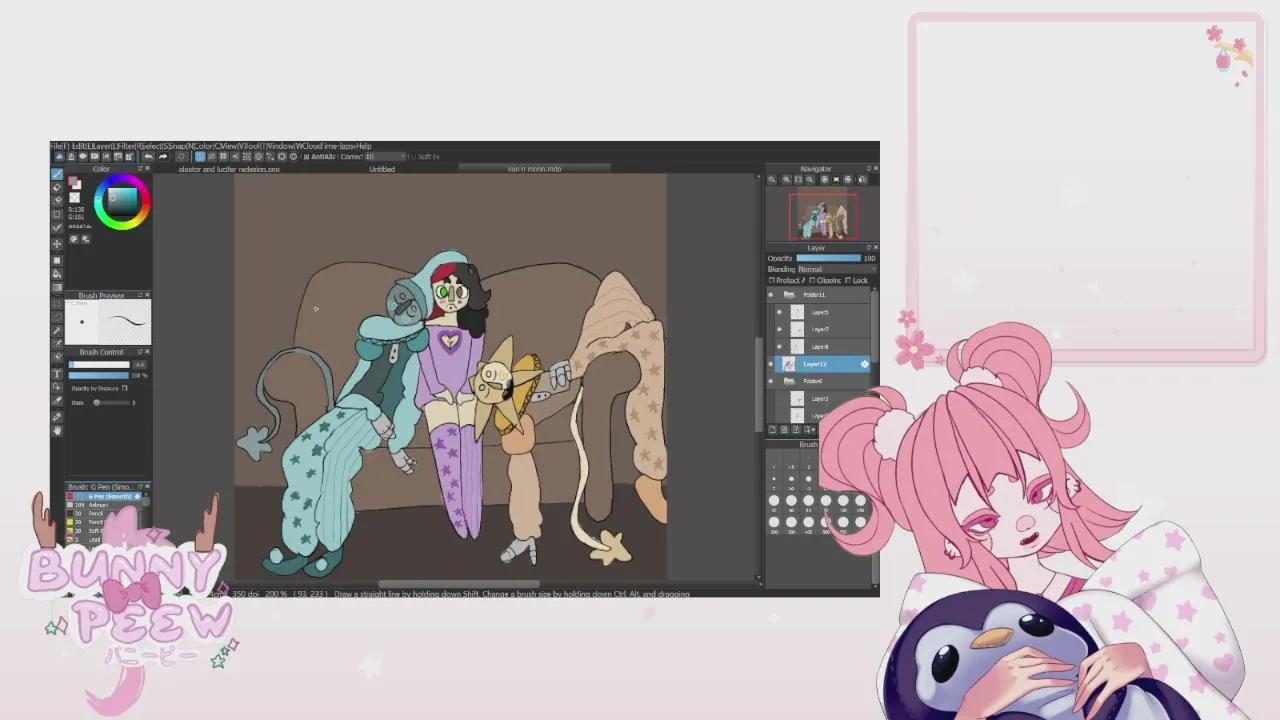Open the Layer12 settings gear
The image size is (1280, 720).
pos(865,364)
